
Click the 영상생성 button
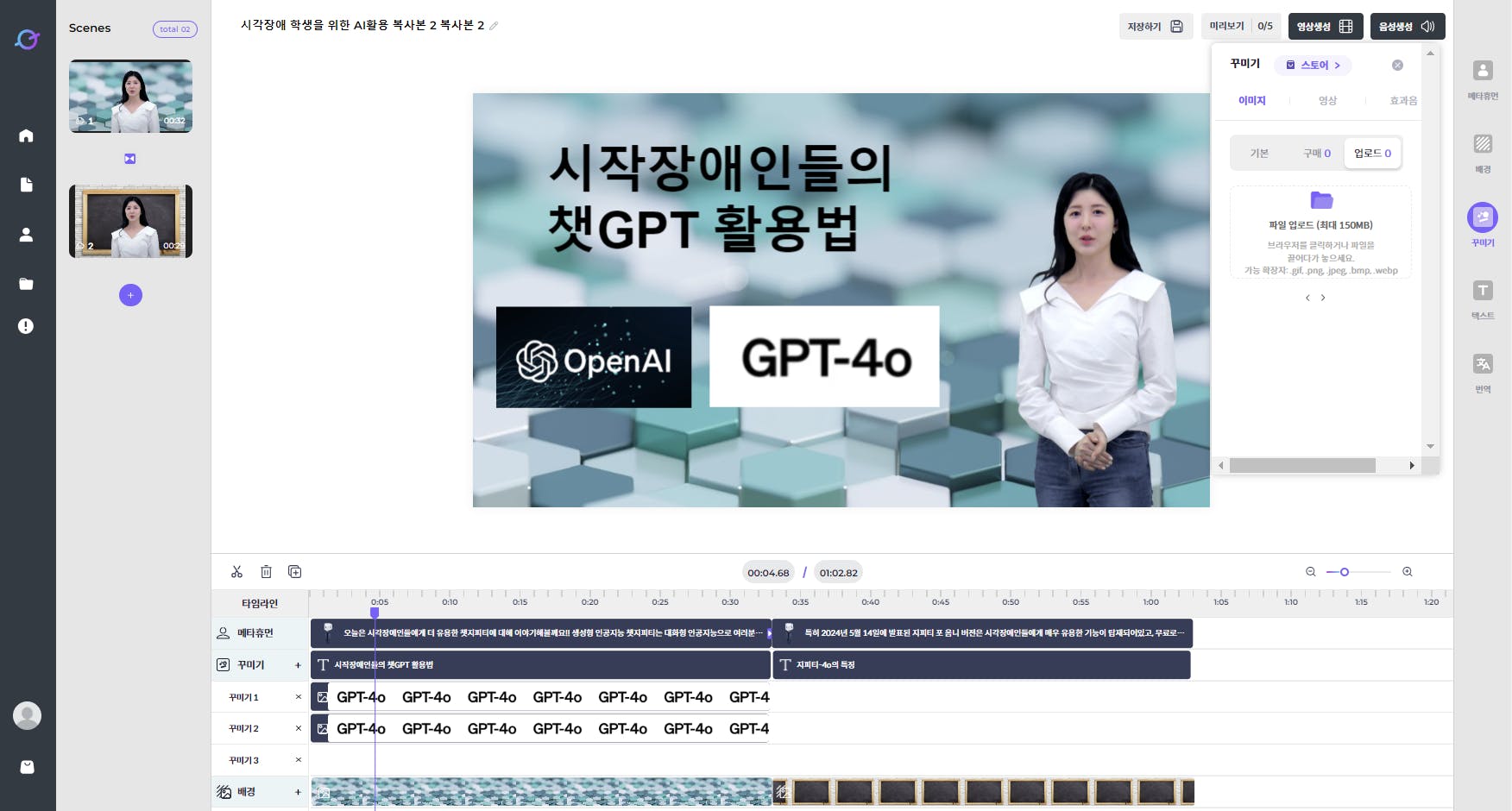[1325, 27]
